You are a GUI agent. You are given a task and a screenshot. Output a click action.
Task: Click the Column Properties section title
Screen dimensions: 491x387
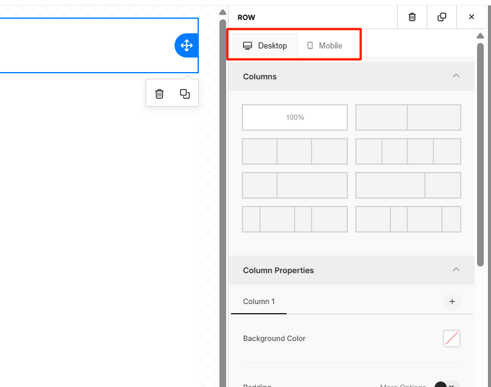click(278, 270)
